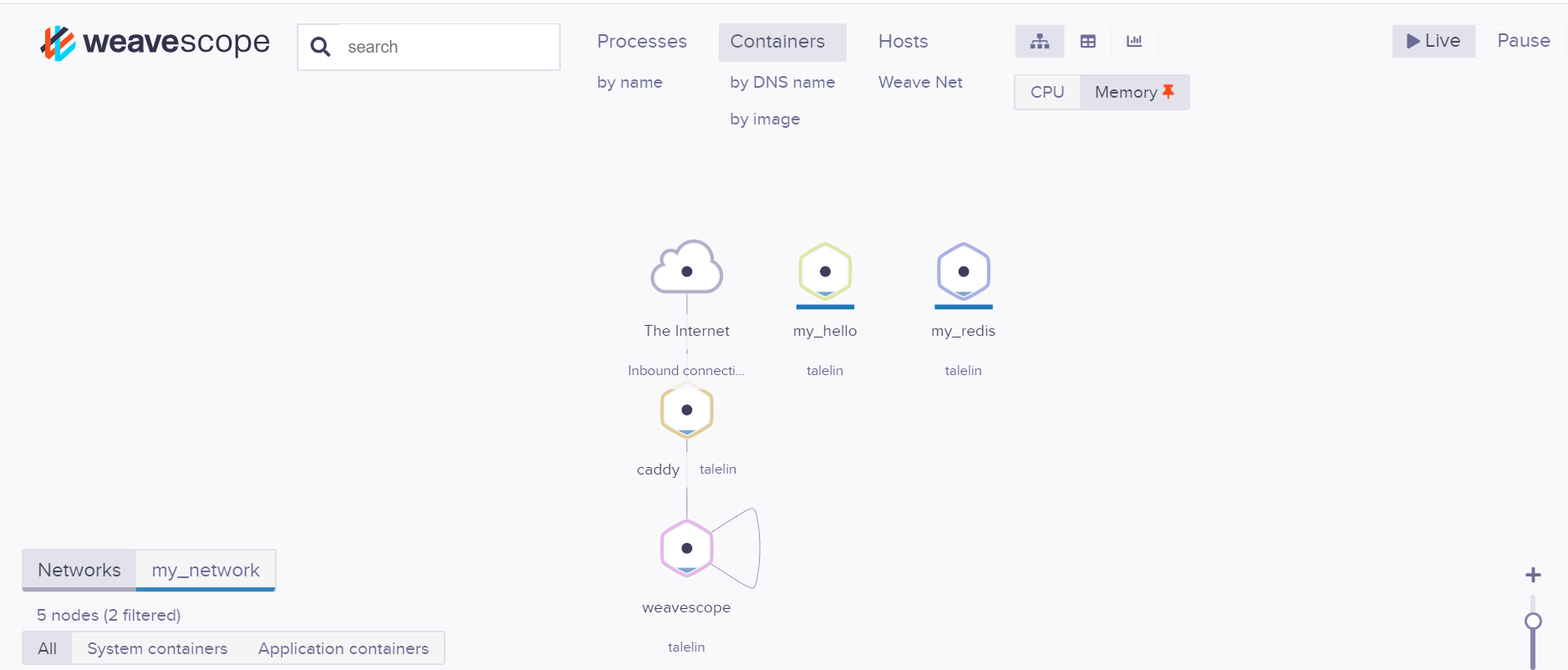Show containers by DNS name
Image resolution: width=1568 pixels, height=670 pixels.
pyautogui.click(x=782, y=82)
